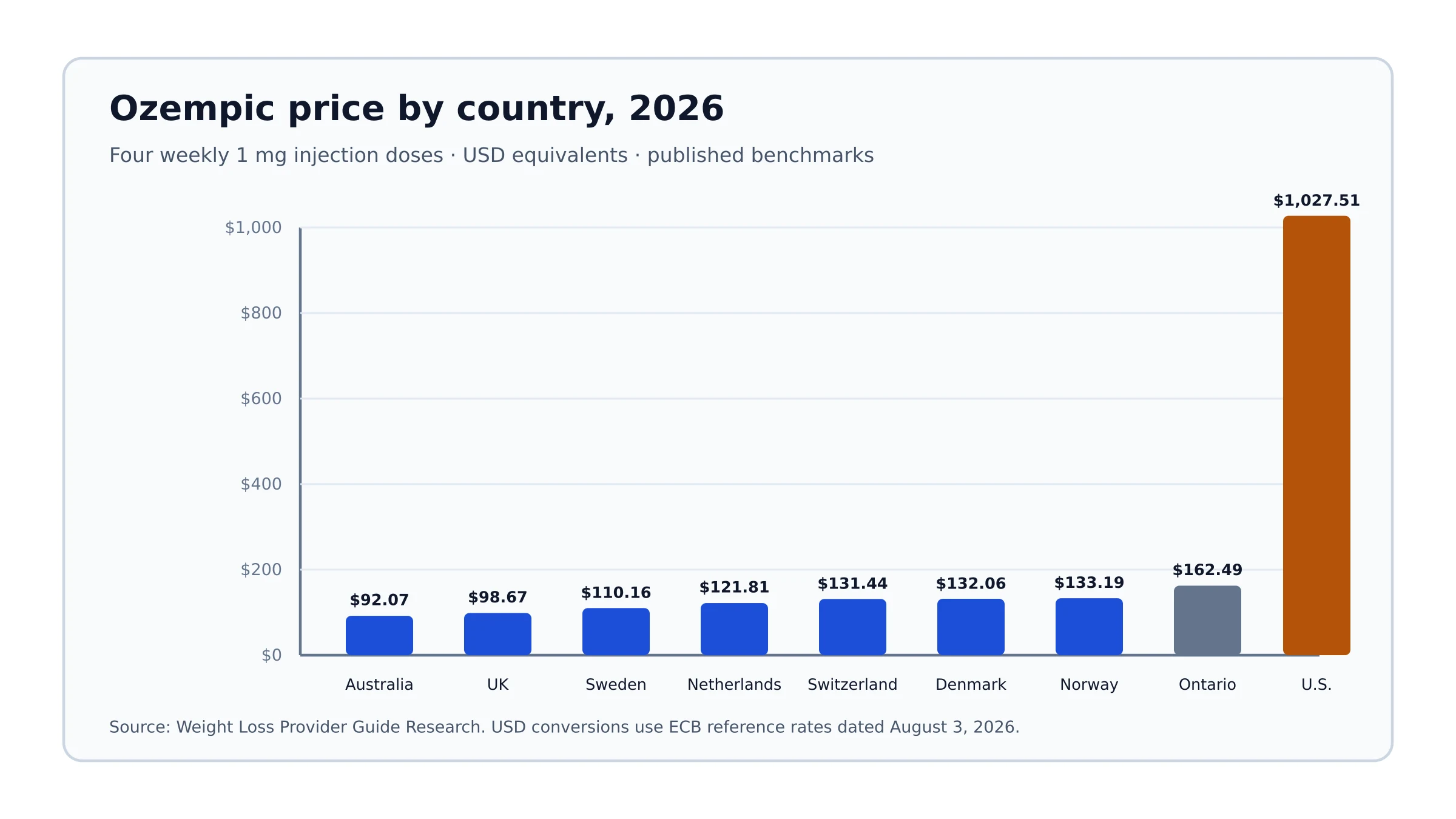The height and width of the screenshot is (819, 1456).
Task: Click the 'Ontario' axis label
Action: coord(1207,685)
